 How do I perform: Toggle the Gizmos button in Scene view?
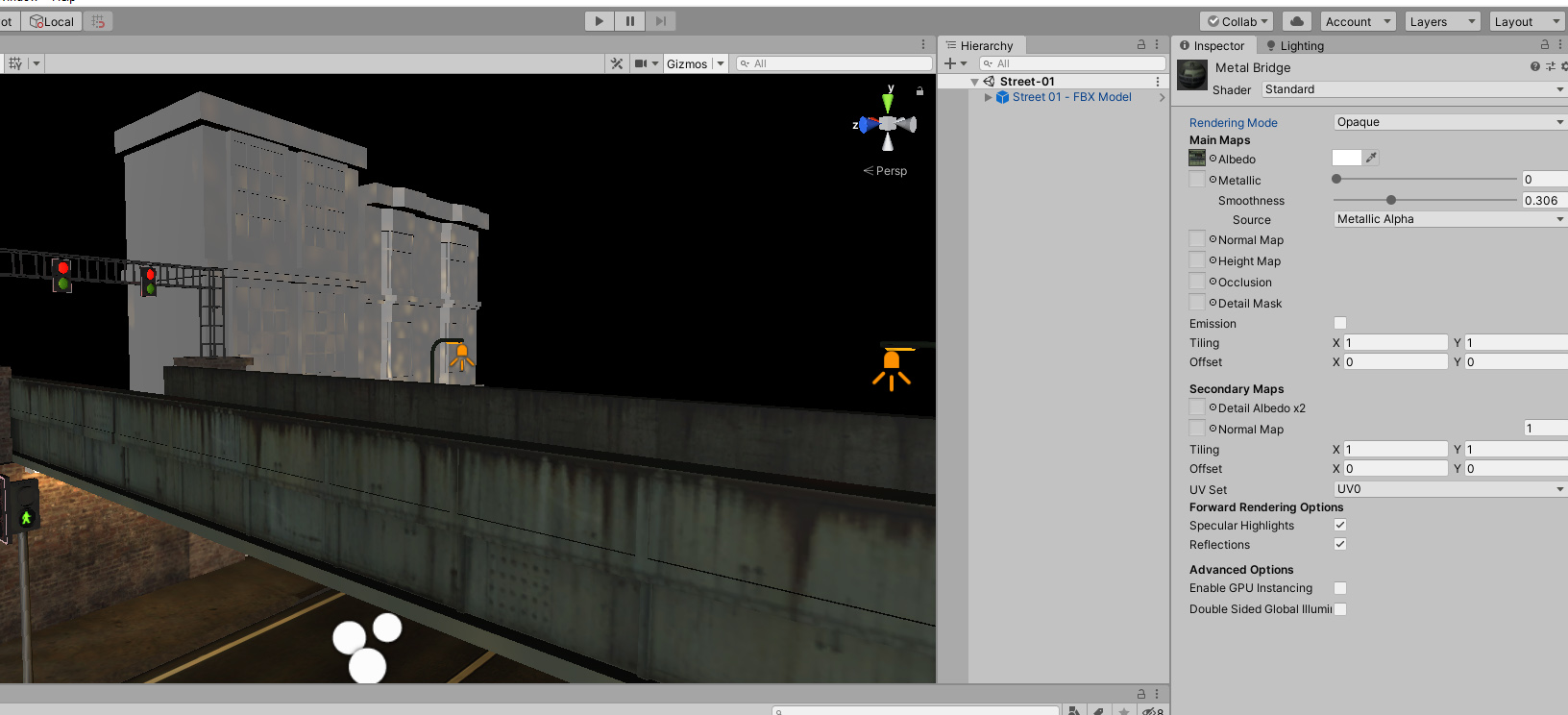[687, 63]
